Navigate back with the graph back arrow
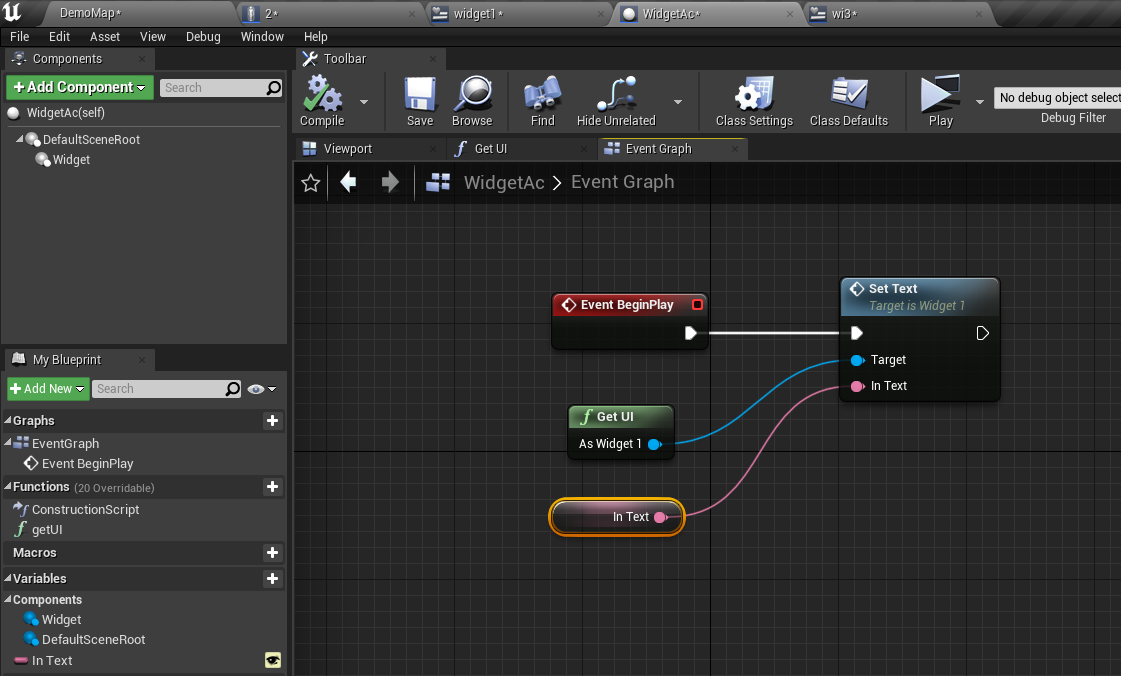 click(347, 182)
